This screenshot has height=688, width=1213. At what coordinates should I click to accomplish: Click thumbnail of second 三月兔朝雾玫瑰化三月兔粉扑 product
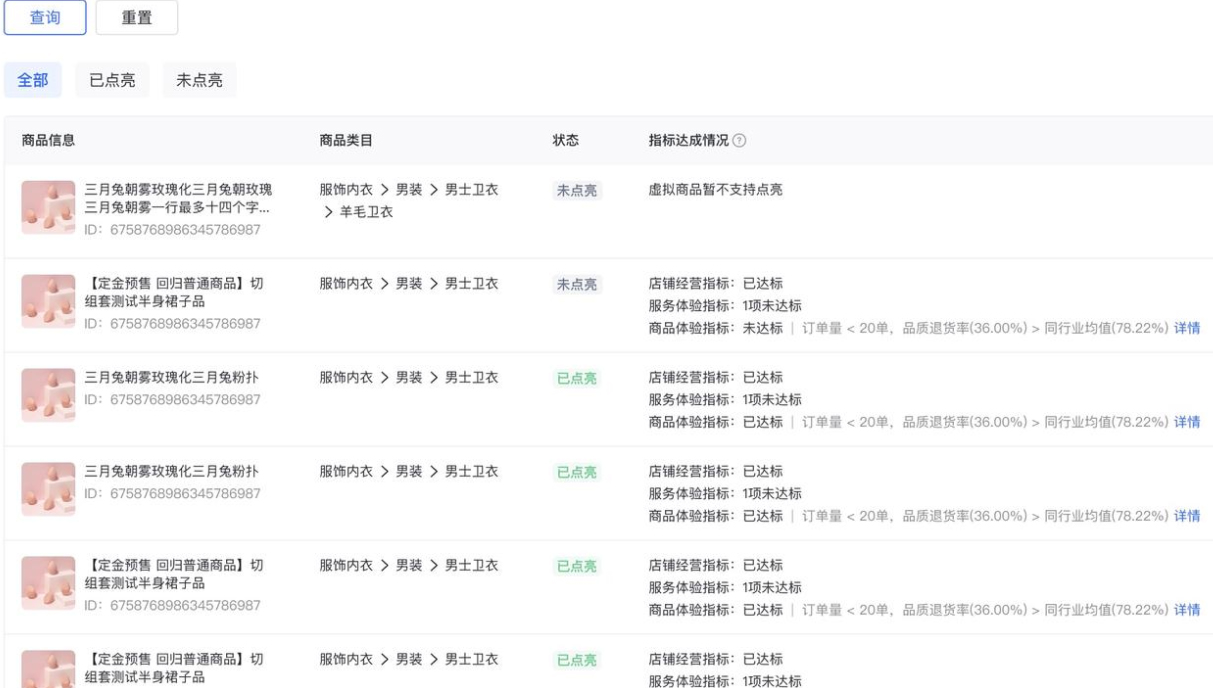pos(48,489)
